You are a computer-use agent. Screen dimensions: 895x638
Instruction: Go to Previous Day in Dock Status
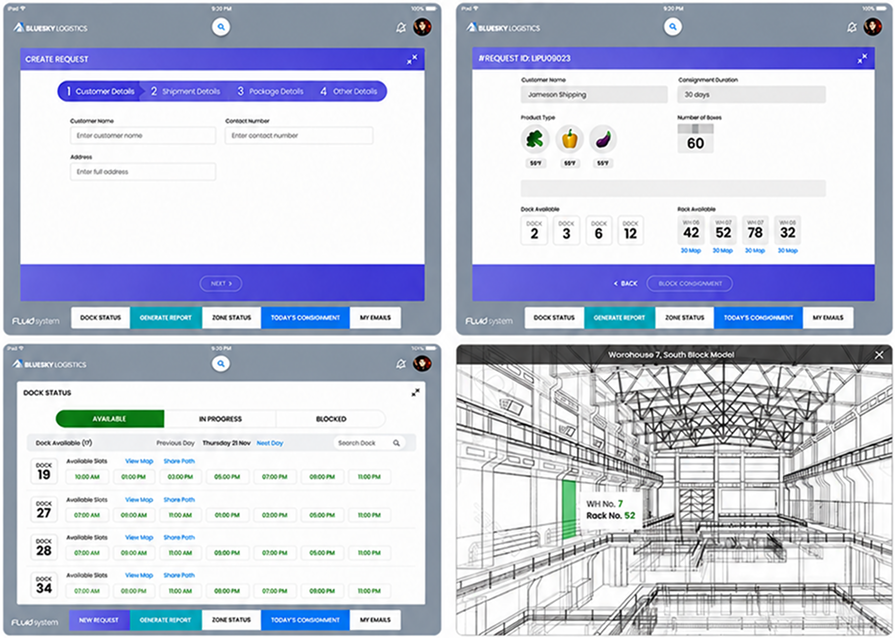(175, 443)
